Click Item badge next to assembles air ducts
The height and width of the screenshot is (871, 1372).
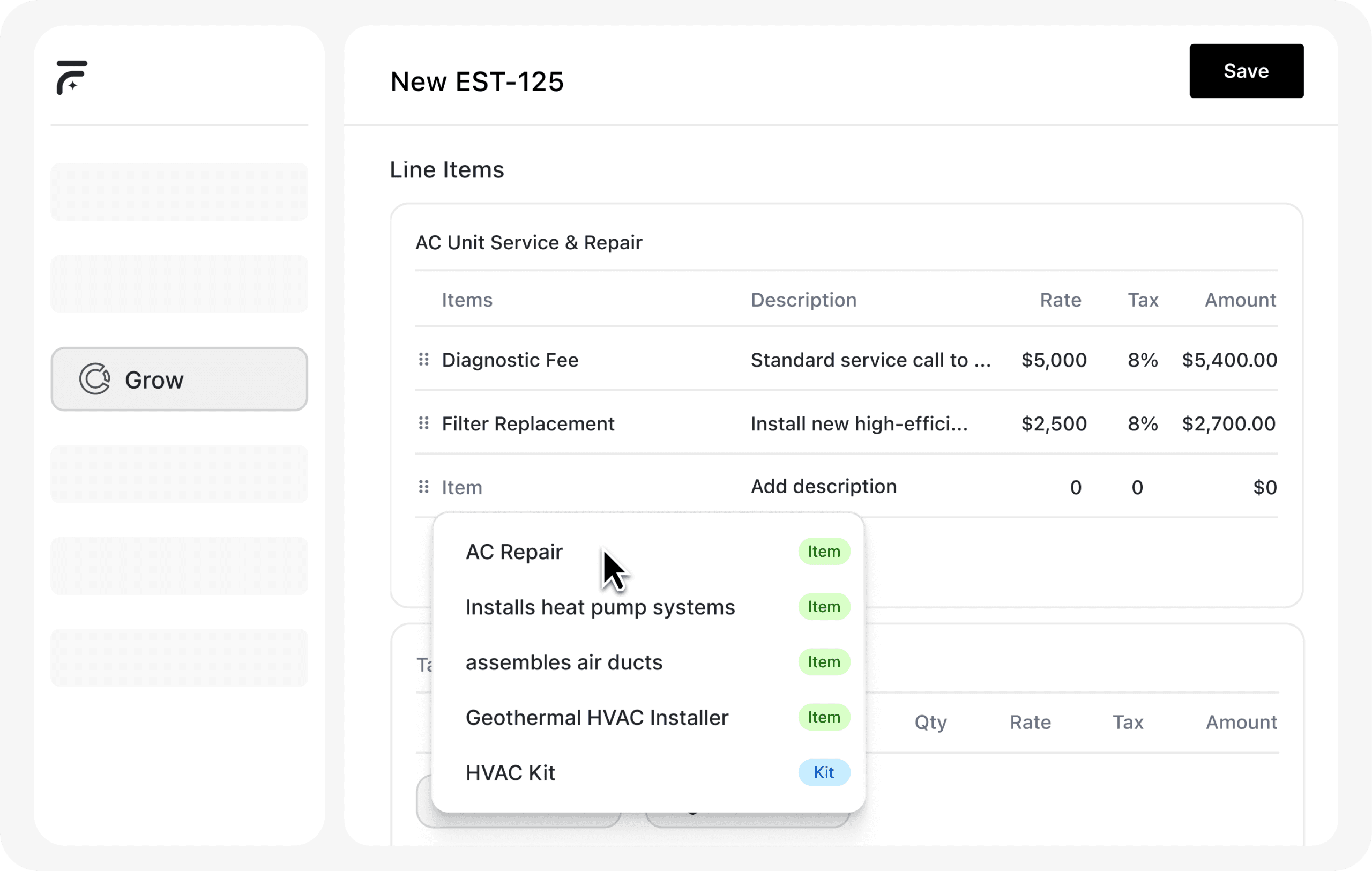tap(823, 662)
